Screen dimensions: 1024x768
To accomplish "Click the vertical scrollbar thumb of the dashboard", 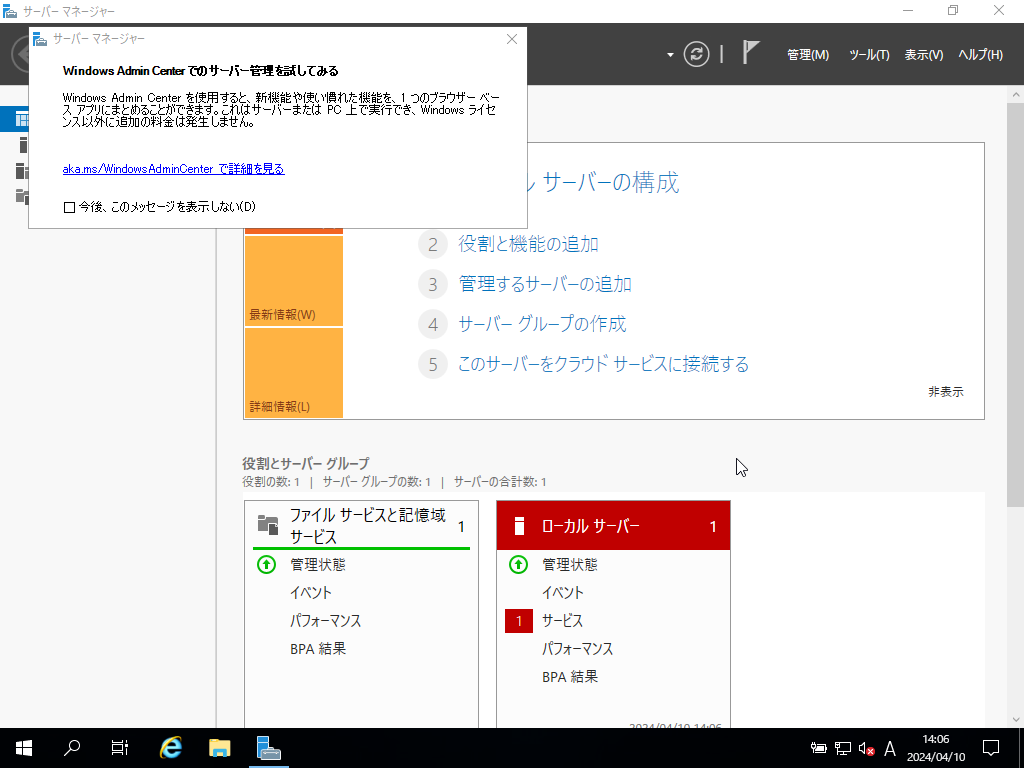I will tap(1016, 304).
